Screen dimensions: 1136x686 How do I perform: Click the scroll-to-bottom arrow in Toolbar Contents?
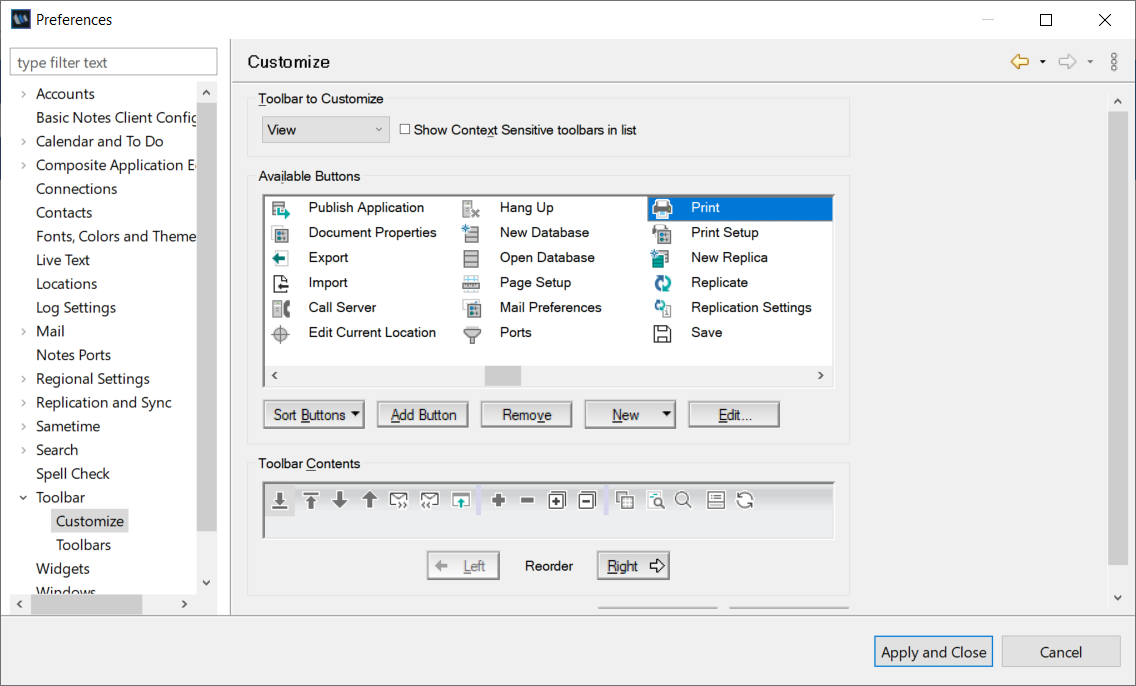[280, 500]
